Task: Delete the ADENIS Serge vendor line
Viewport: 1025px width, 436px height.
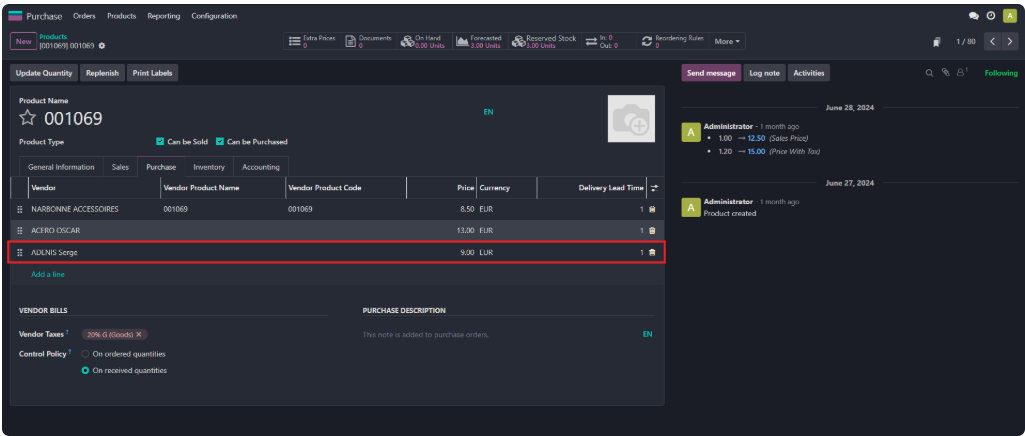Action: pyautogui.click(x=652, y=252)
